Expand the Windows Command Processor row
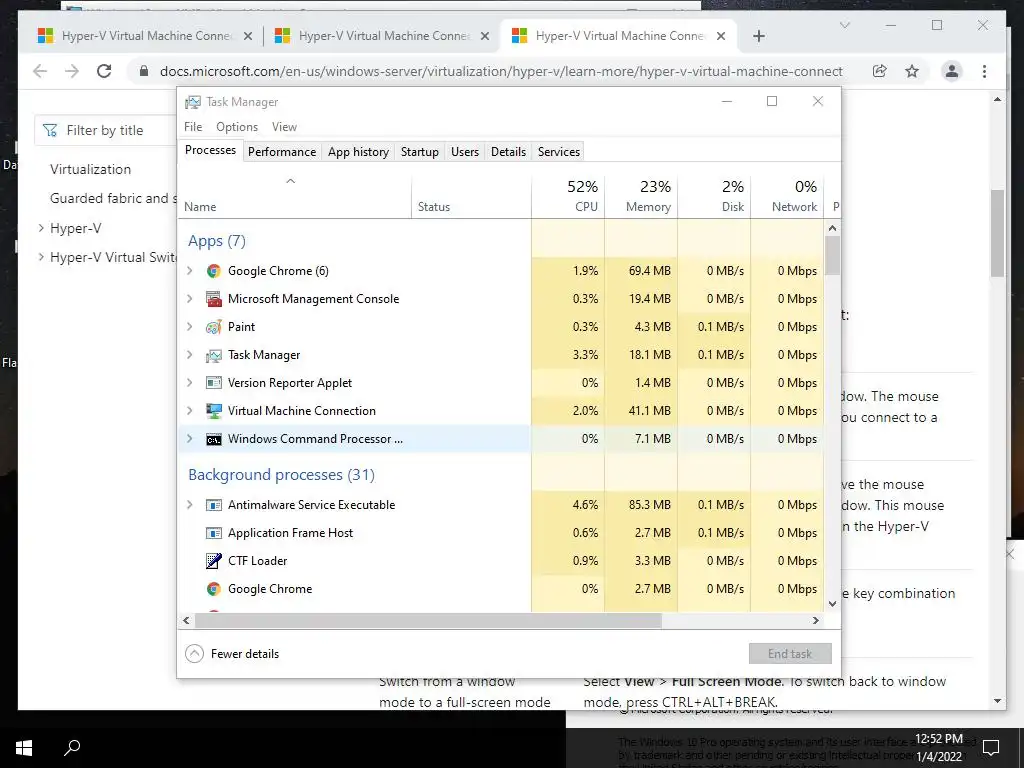Viewport: 1024px width, 768px height. pos(189,440)
